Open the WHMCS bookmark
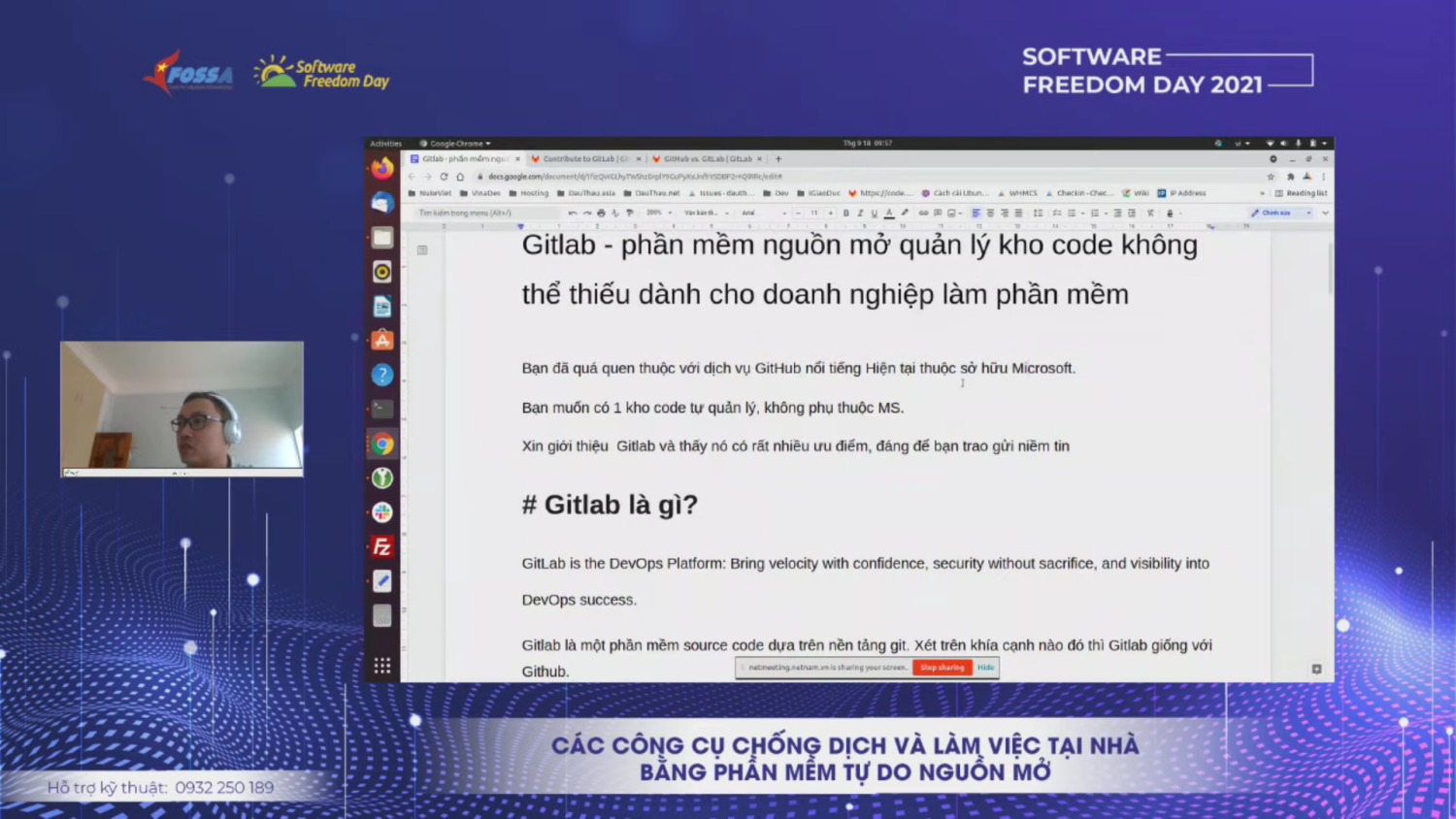1456x819 pixels. [1017, 193]
